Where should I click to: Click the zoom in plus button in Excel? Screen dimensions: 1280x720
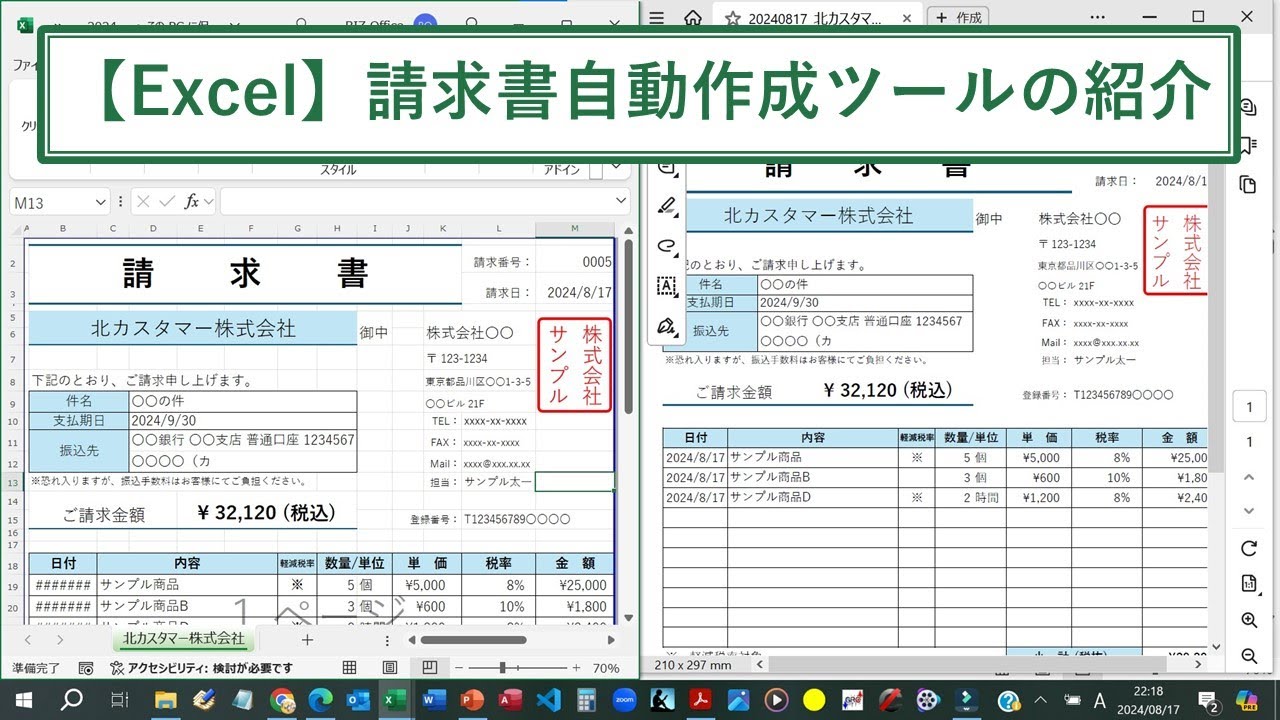click(x=576, y=667)
